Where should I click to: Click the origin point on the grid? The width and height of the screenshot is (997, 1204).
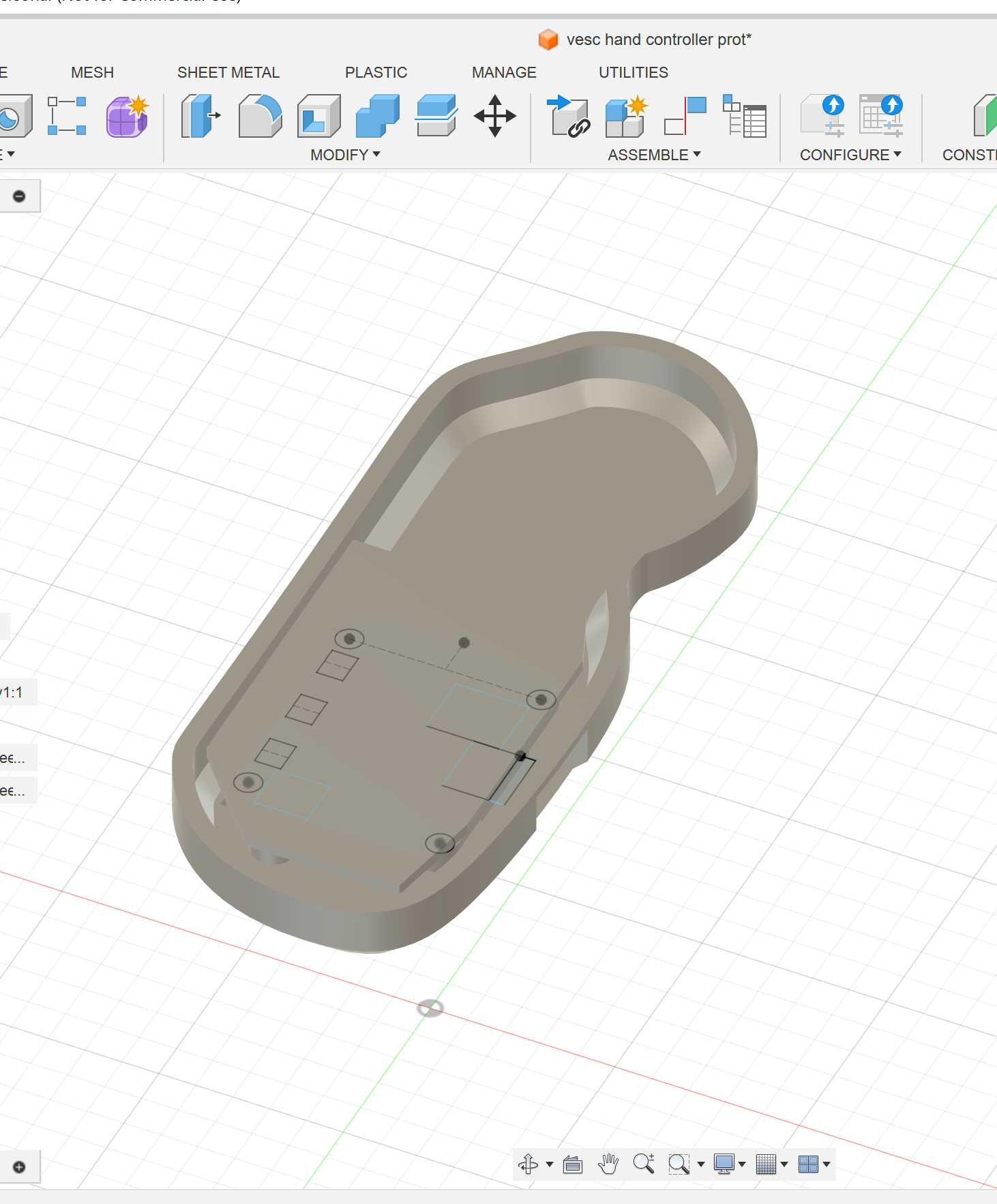(430, 1008)
